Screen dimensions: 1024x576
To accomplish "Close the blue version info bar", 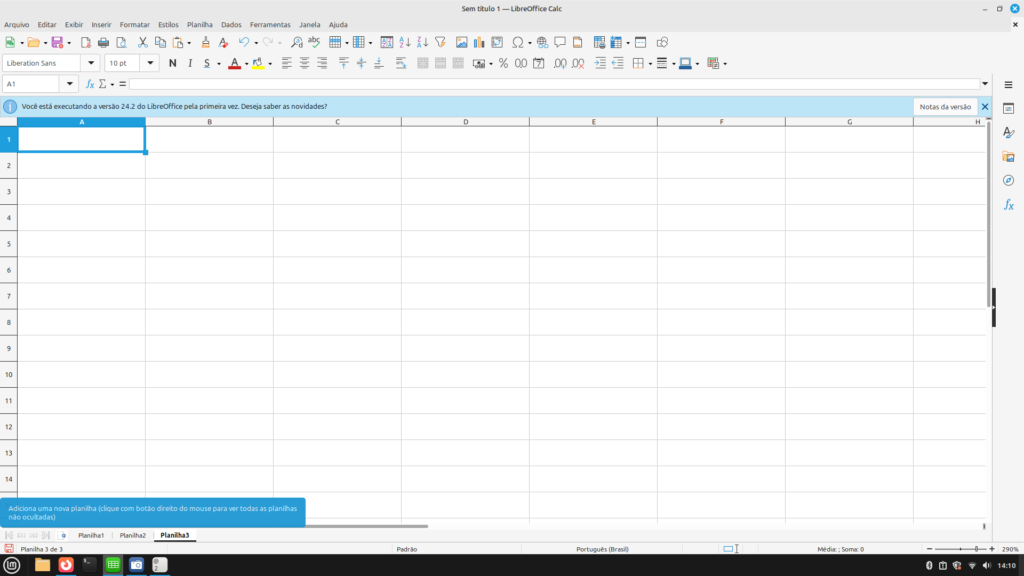I will (x=985, y=106).
